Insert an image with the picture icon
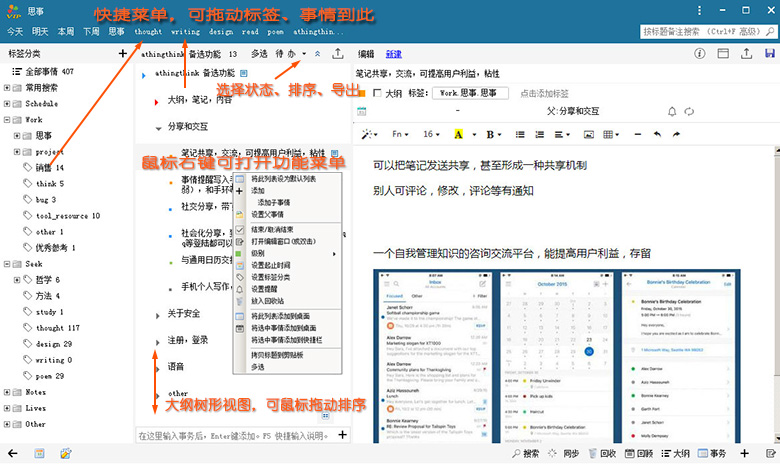 coord(588,134)
